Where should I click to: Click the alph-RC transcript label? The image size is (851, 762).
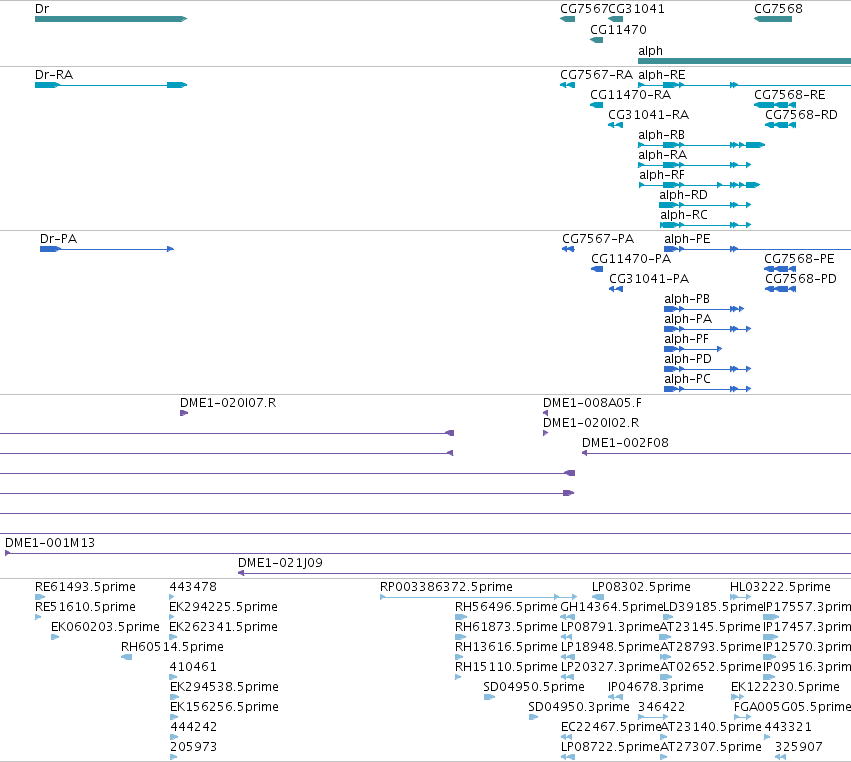pos(684,214)
